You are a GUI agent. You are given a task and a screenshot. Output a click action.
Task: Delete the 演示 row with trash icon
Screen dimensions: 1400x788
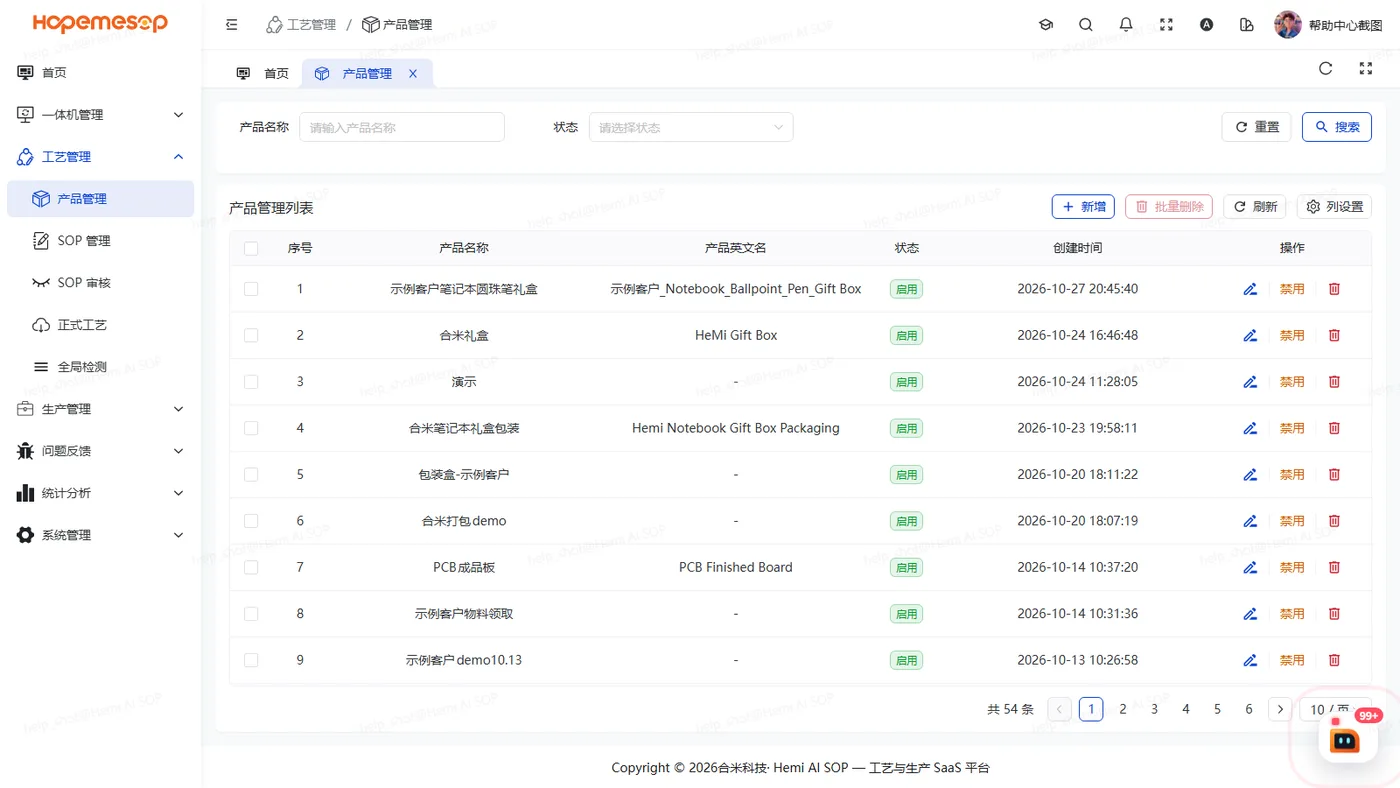coord(1334,382)
